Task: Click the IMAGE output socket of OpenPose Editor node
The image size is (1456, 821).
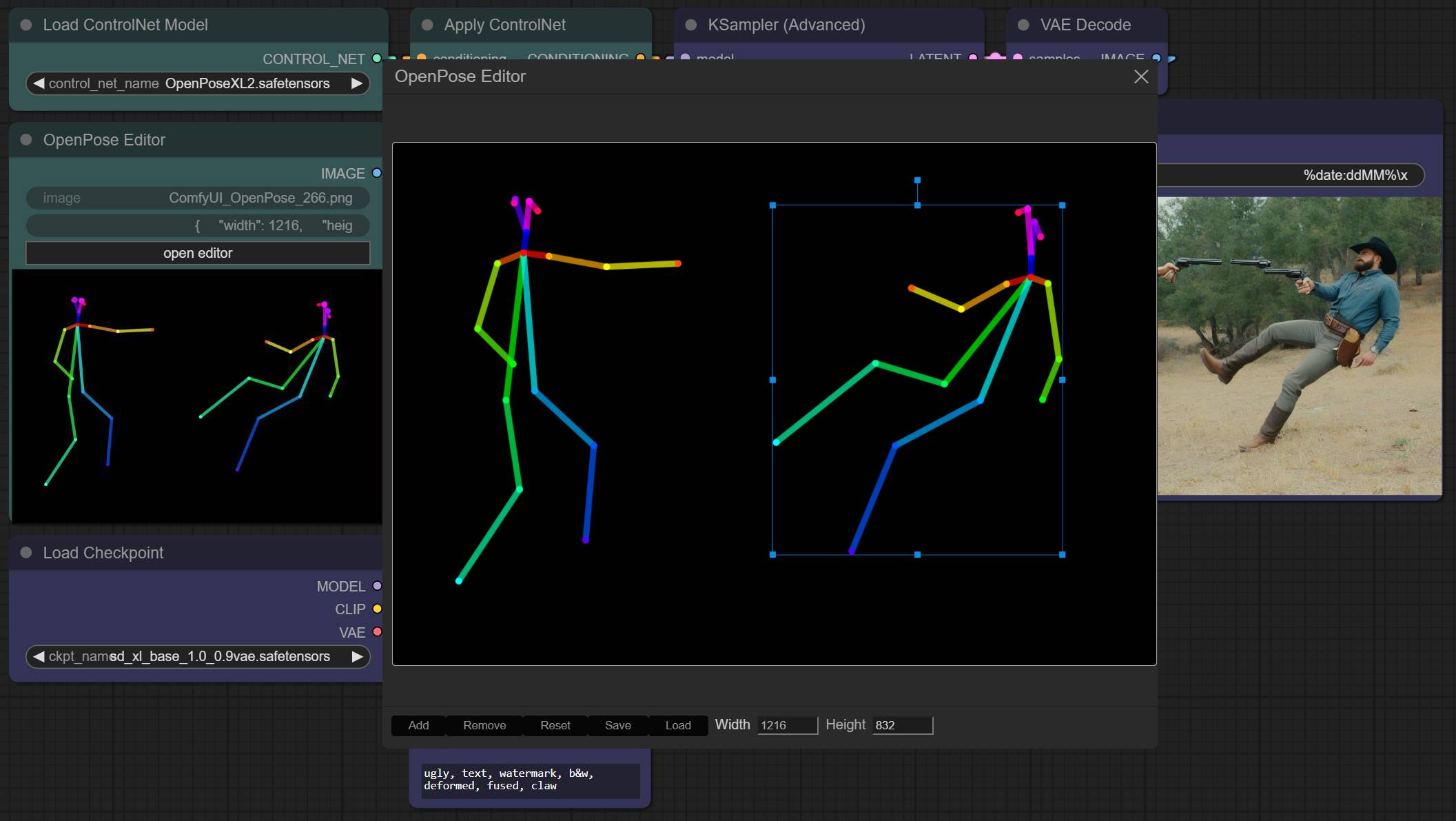Action: pyautogui.click(x=377, y=173)
